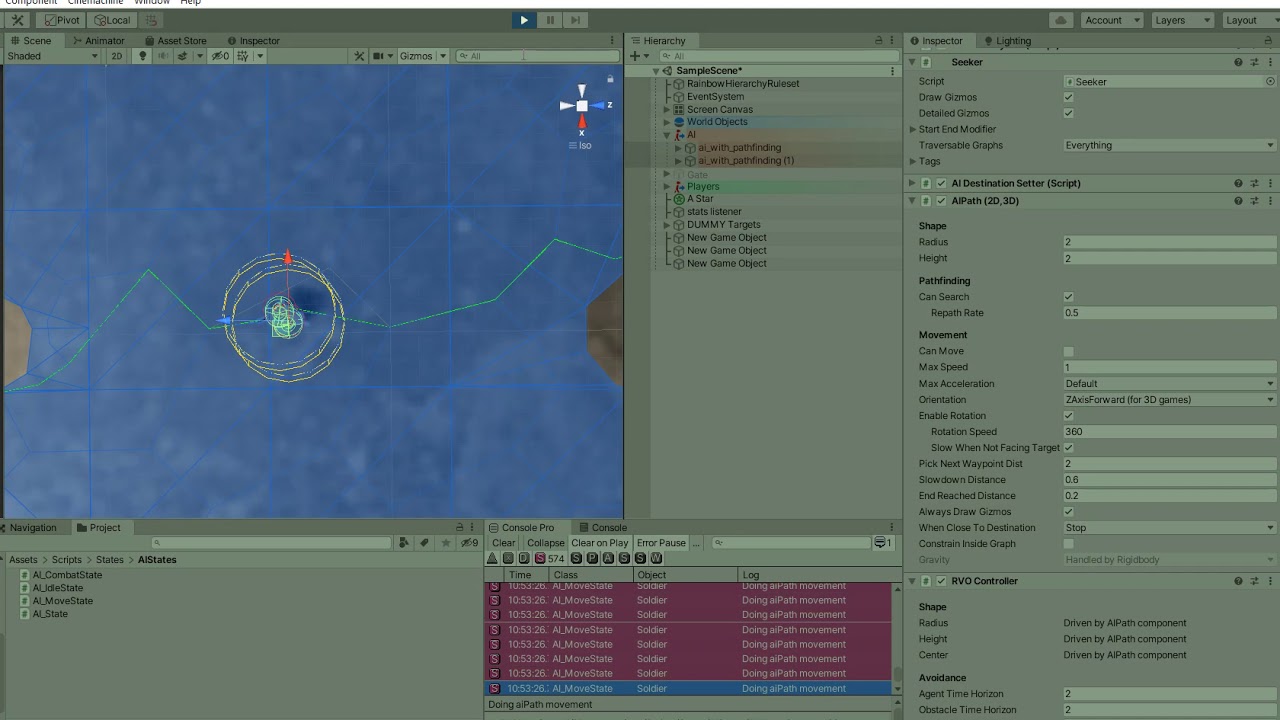Select ai_with_pathfinding (1) in Hierarchy

pyautogui.click(x=746, y=161)
